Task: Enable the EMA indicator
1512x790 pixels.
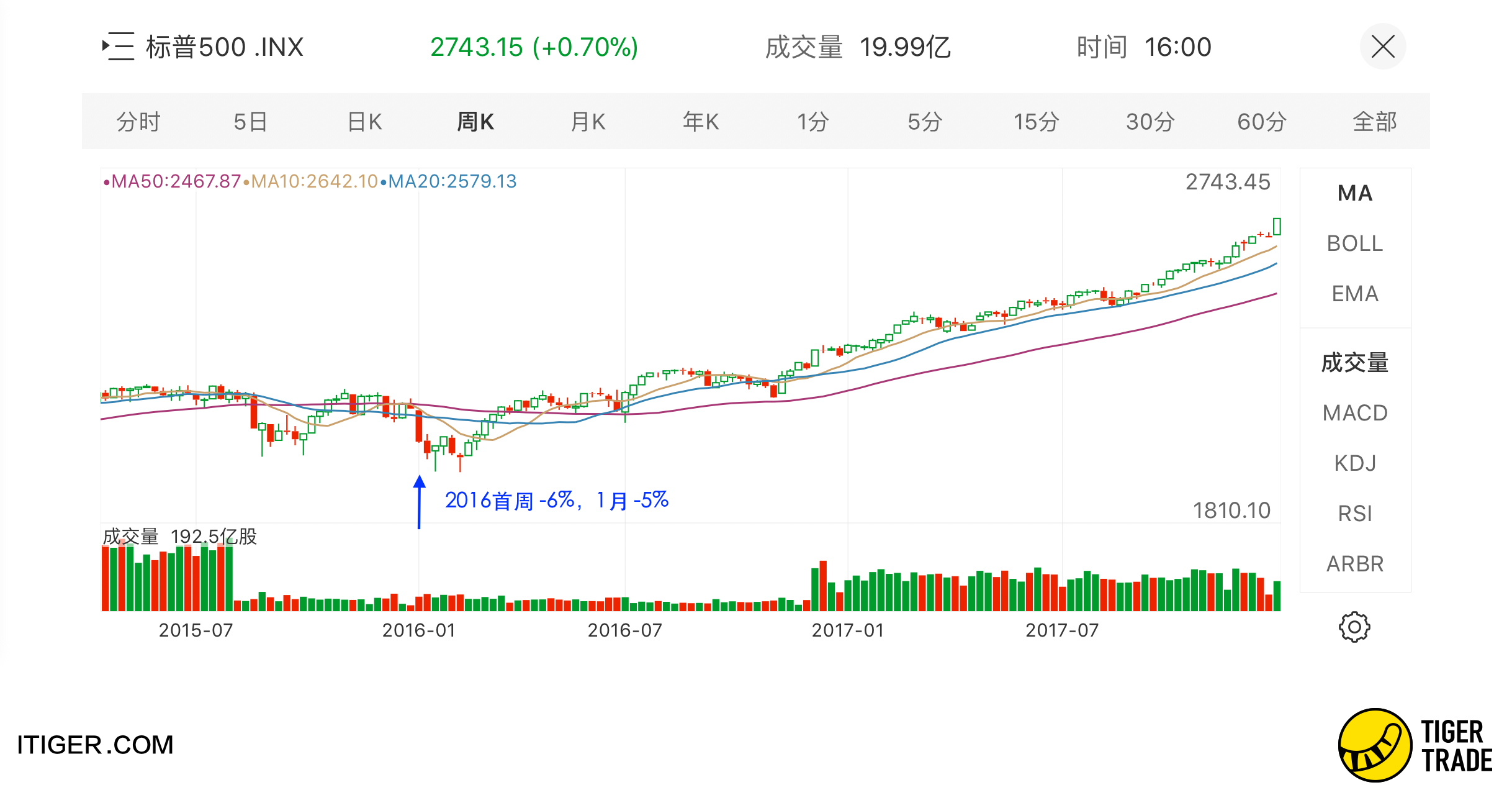Action: point(1354,294)
